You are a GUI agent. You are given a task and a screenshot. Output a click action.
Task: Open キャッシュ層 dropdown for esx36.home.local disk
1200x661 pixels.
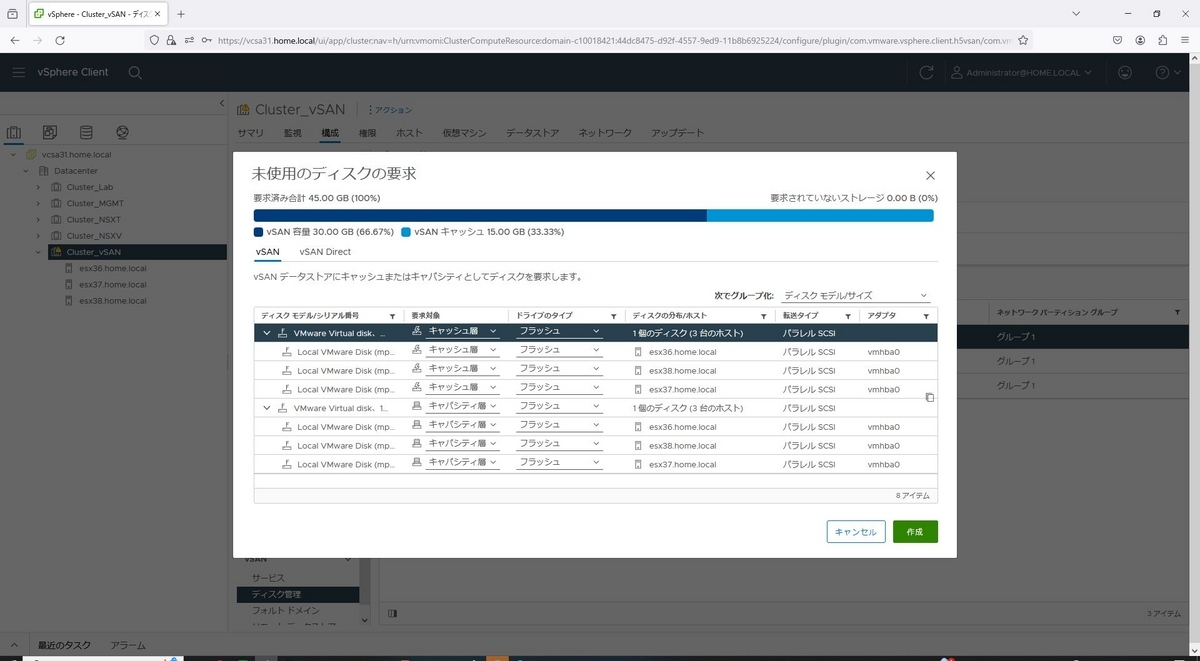coord(462,350)
